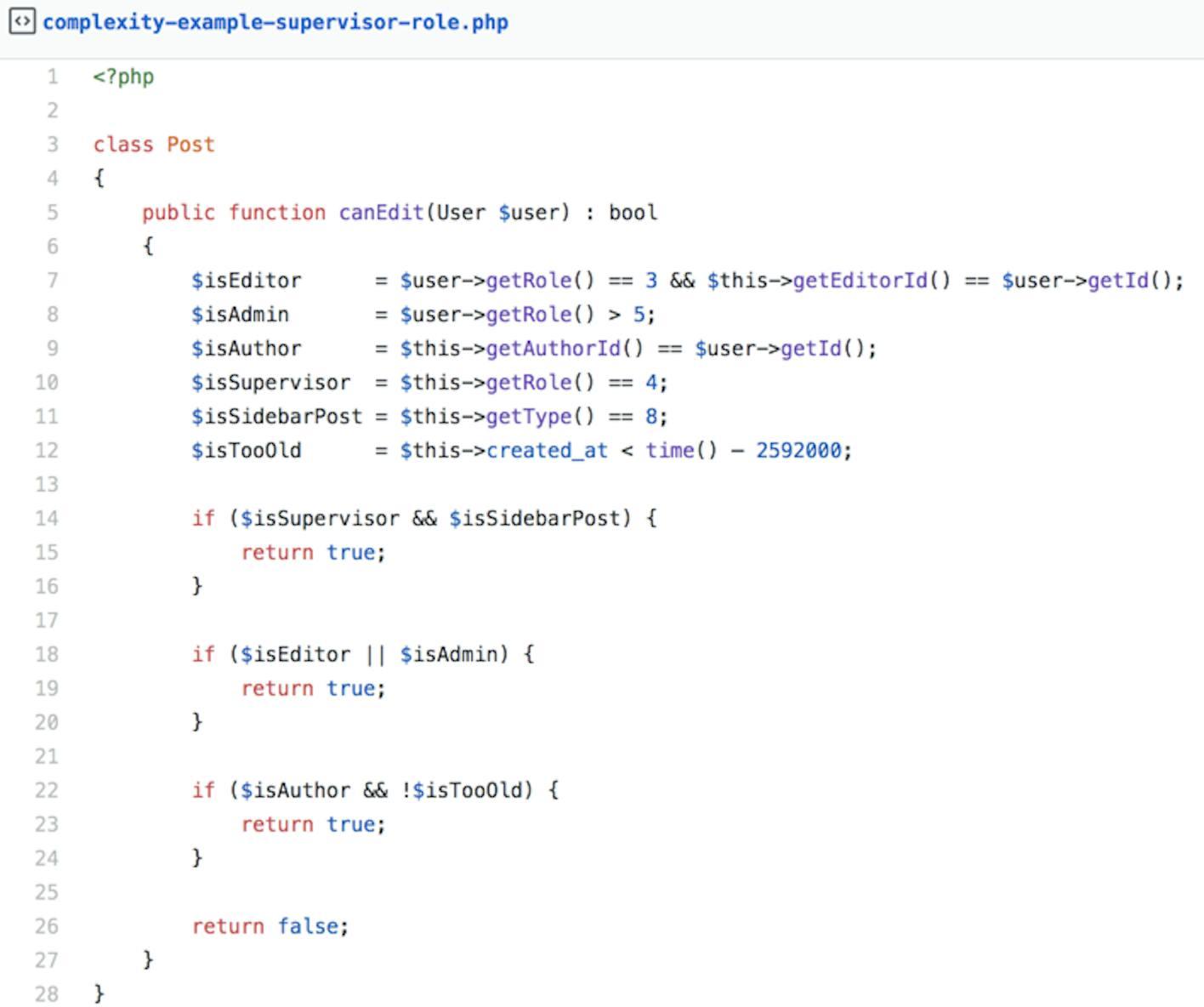Click getType() call on line 11

pyautogui.click(x=540, y=417)
